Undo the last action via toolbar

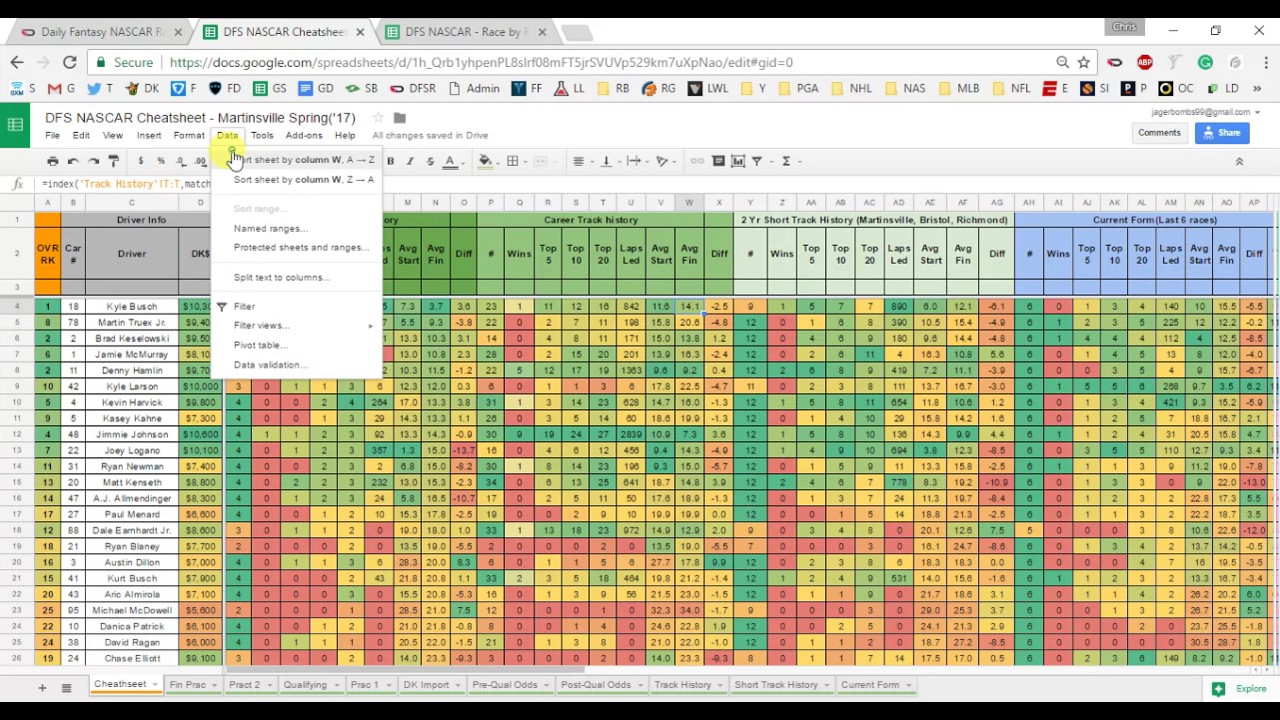coord(73,161)
